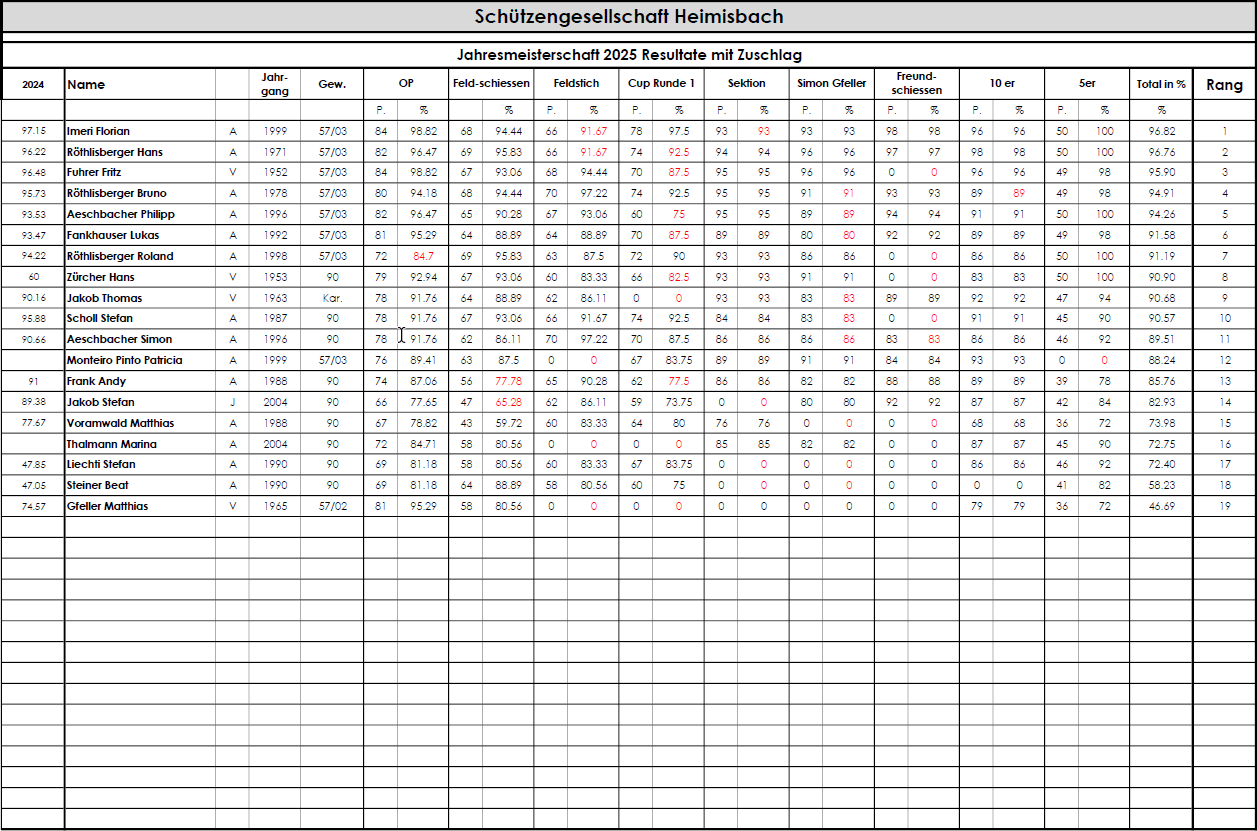Select the total value 96.82
Viewport: 1257px width, 831px height.
tap(1161, 131)
